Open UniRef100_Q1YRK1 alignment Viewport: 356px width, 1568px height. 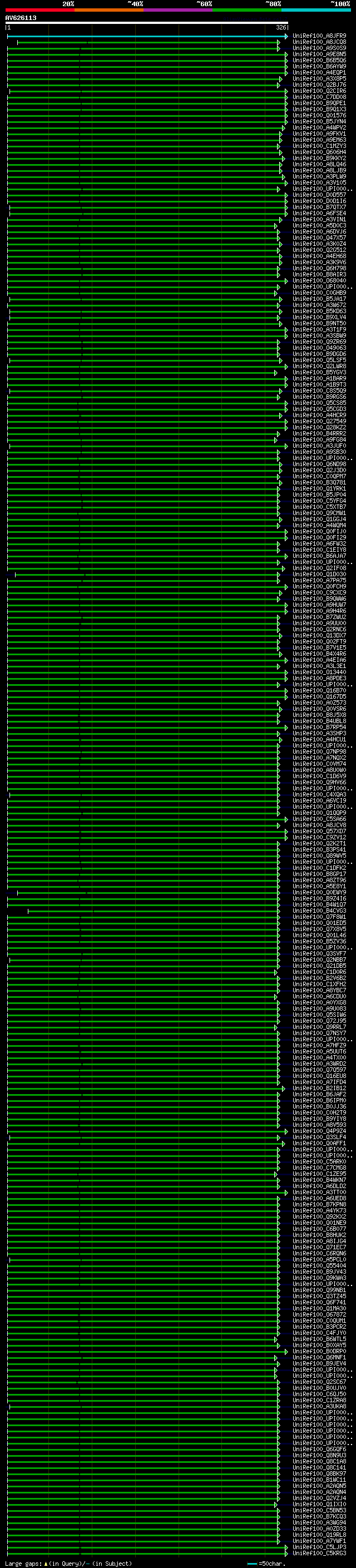[x=319, y=488]
